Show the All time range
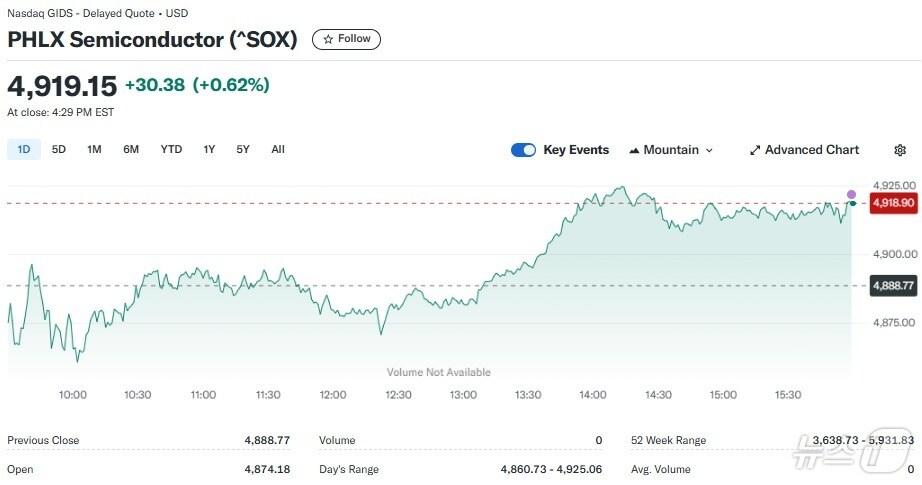922x485 pixels. tap(278, 149)
